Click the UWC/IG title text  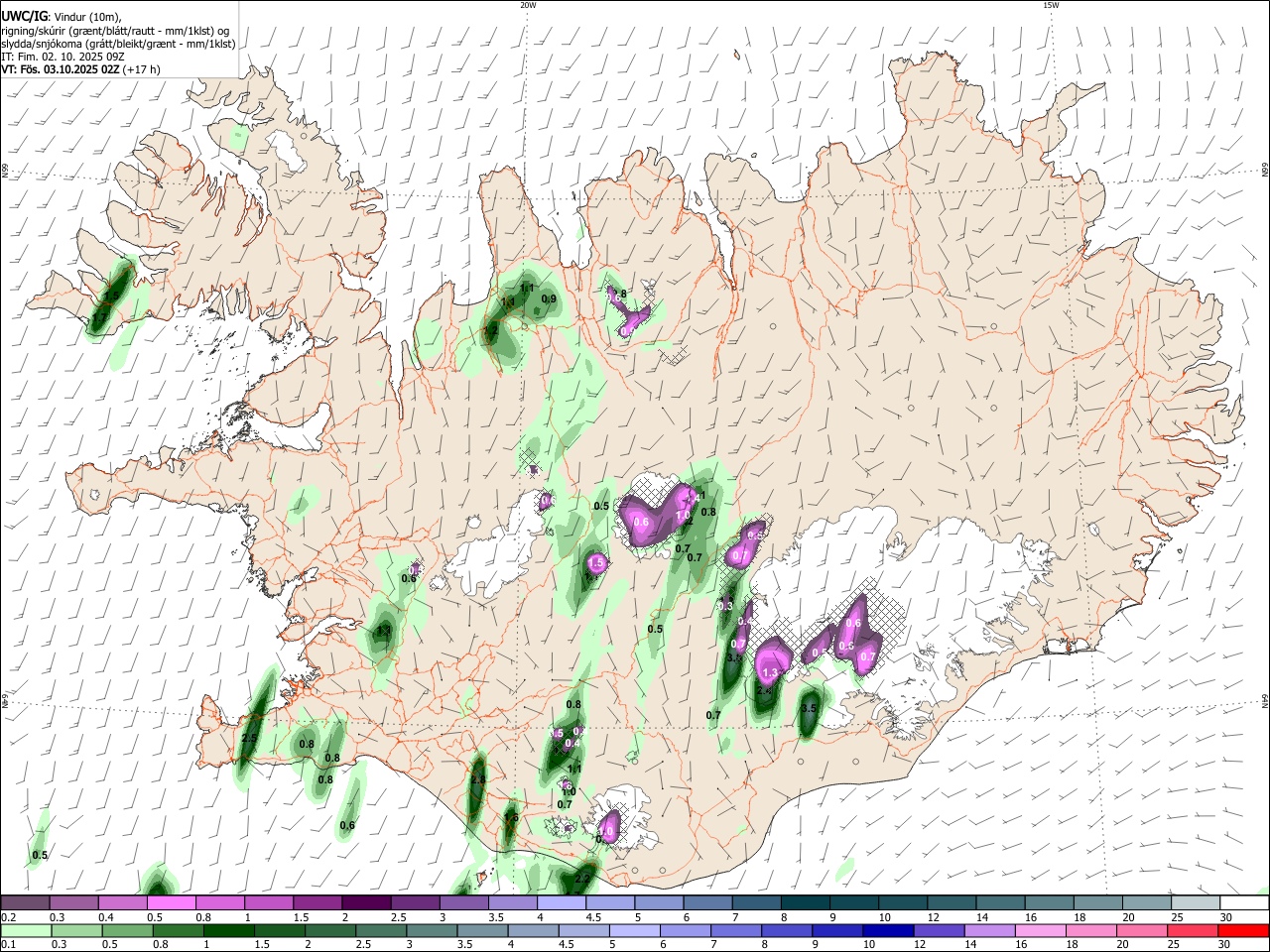pyautogui.click(x=24, y=16)
